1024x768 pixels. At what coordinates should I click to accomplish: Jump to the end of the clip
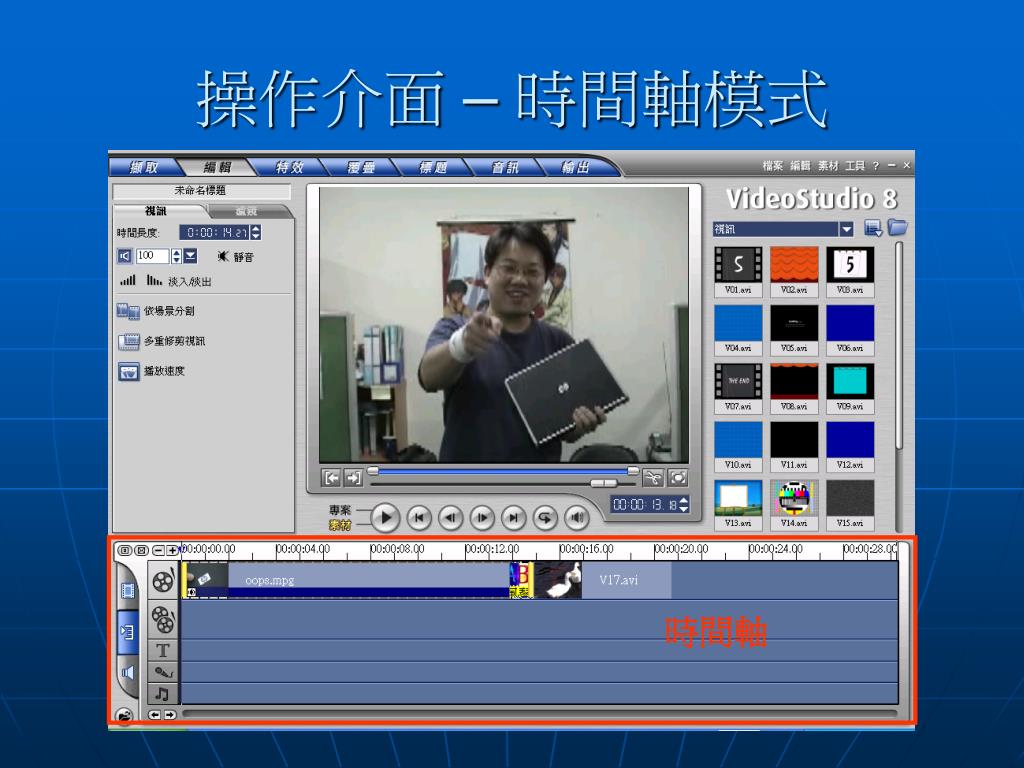tap(513, 518)
